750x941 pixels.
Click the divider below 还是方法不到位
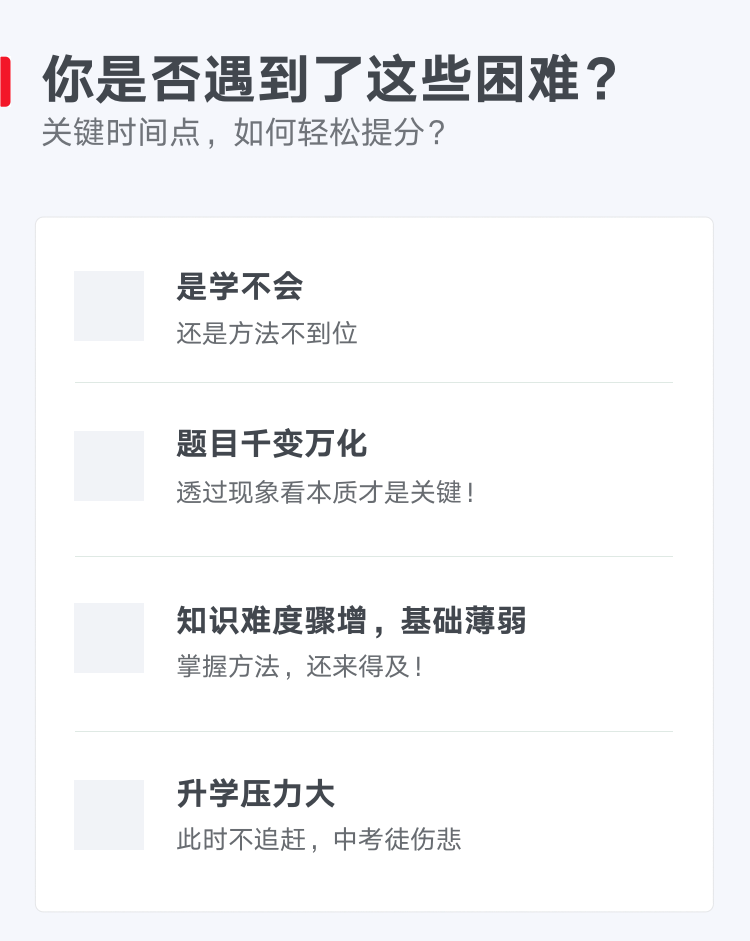point(374,382)
